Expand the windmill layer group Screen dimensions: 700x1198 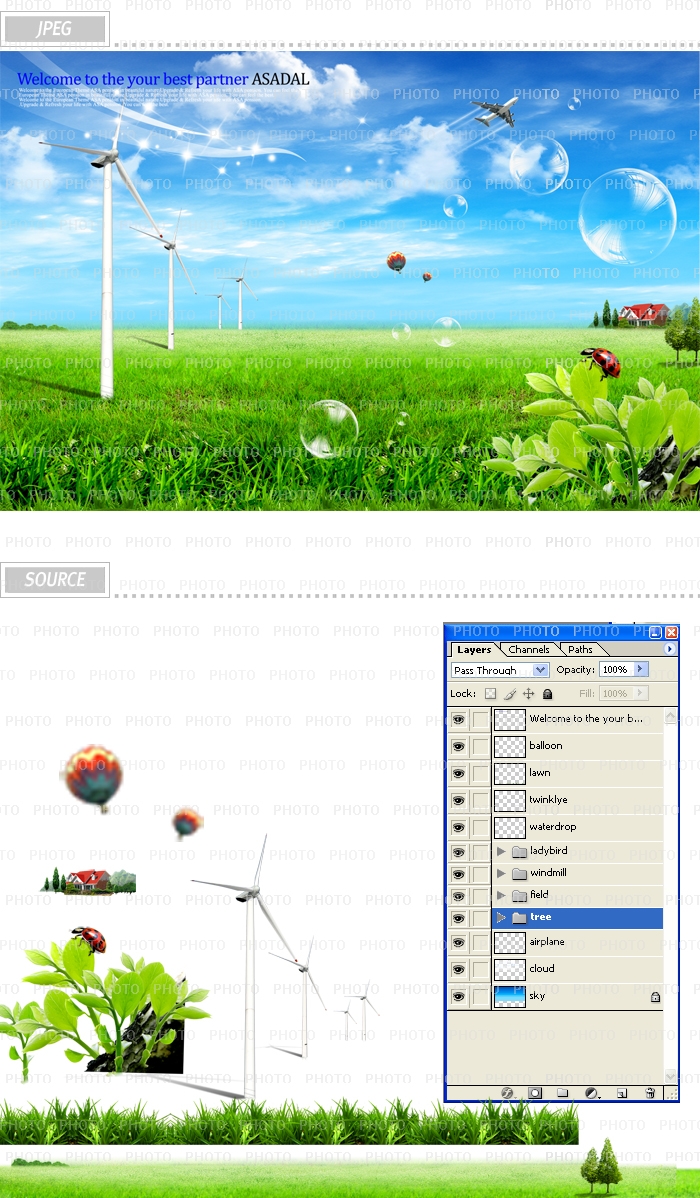coord(501,873)
